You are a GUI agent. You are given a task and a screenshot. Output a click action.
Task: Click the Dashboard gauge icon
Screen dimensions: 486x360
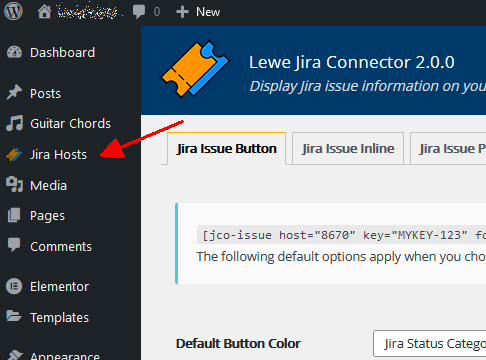click(14, 52)
